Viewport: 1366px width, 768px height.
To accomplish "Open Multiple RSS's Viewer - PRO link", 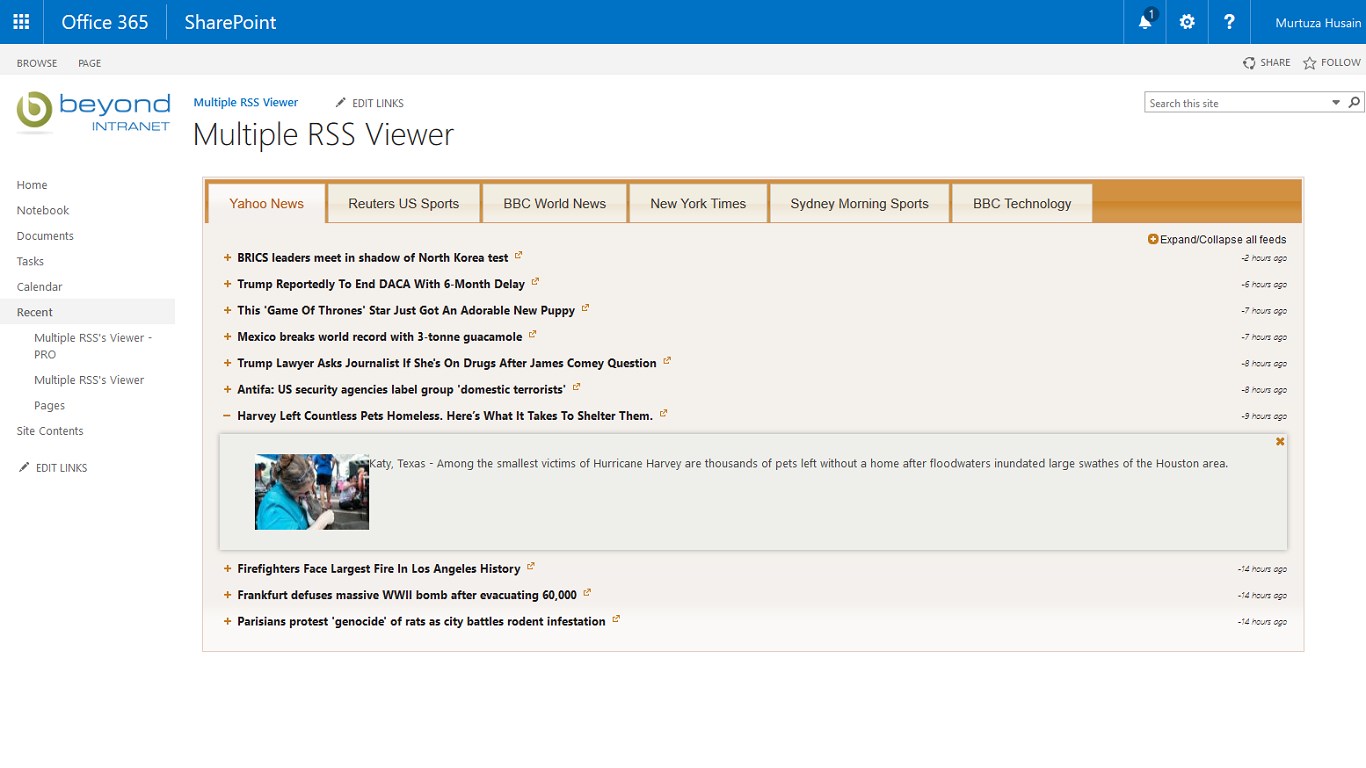I will (x=93, y=346).
